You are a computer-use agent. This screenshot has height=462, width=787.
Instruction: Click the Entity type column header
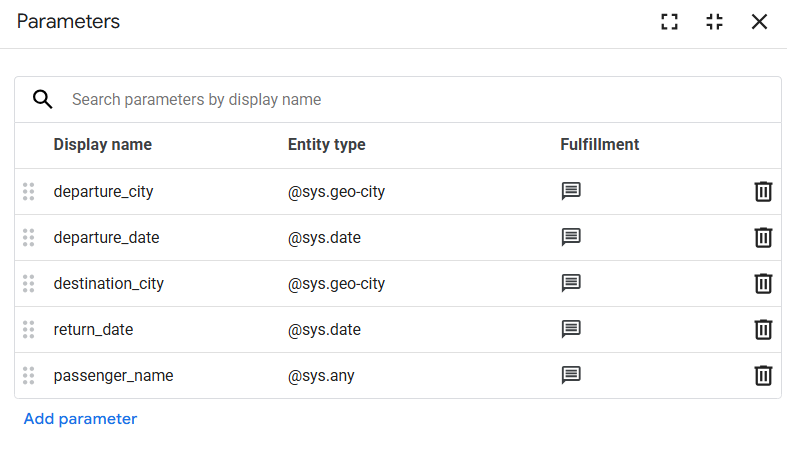[327, 145]
